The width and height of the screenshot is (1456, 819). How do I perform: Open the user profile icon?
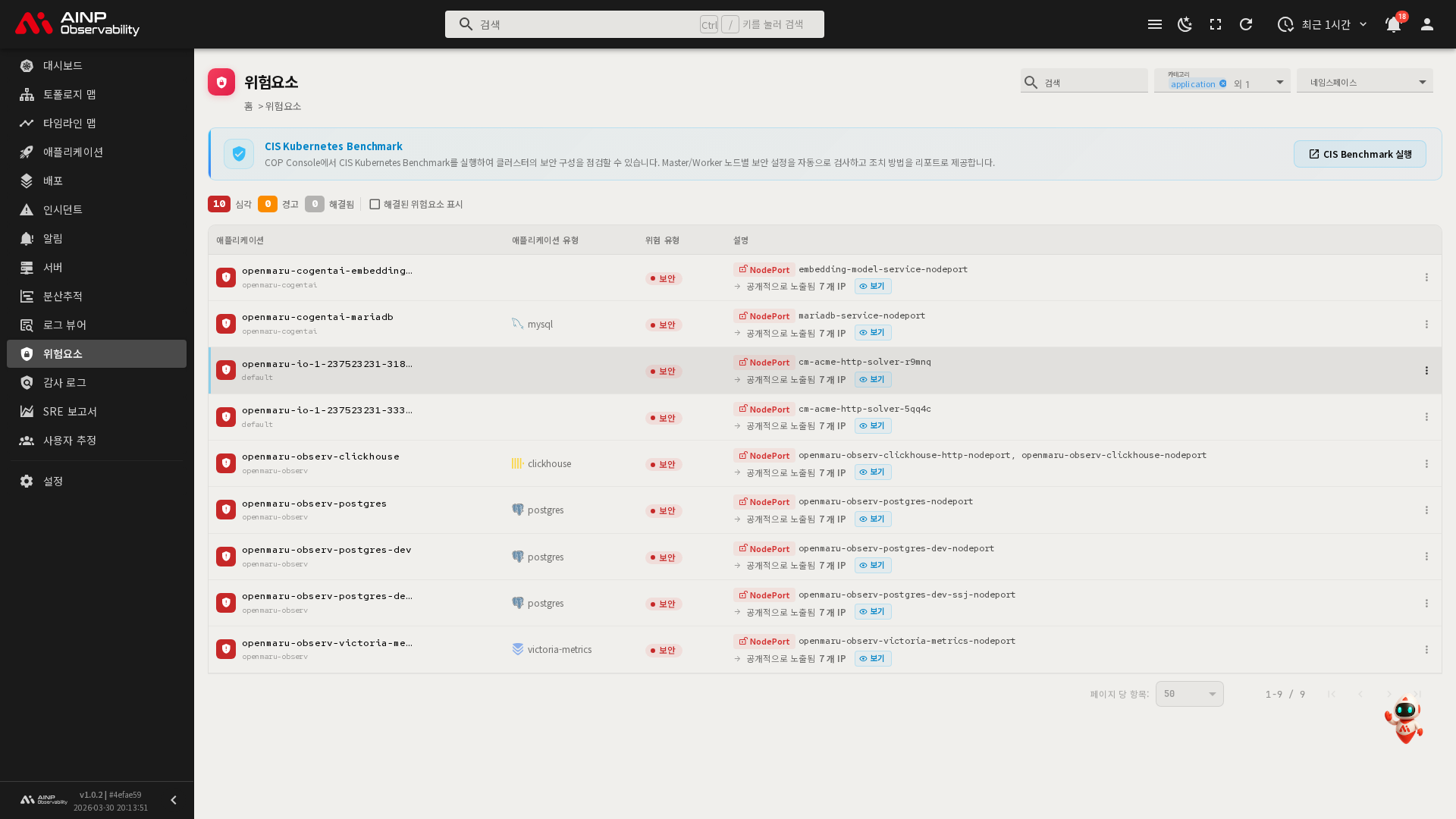pyautogui.click(x=1427, y=24)
